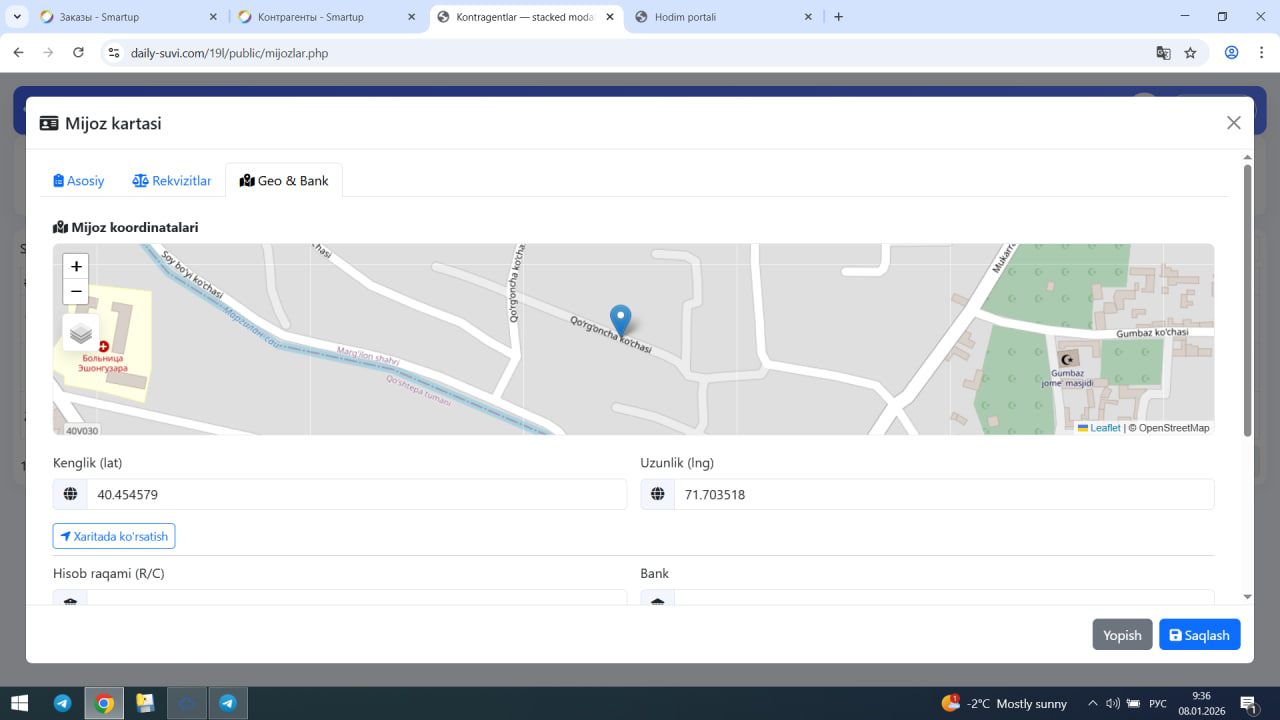Viewport: 1280px width, 720px height.
Task: View site information for daily-suvi.com
Action: click(114, 53)
